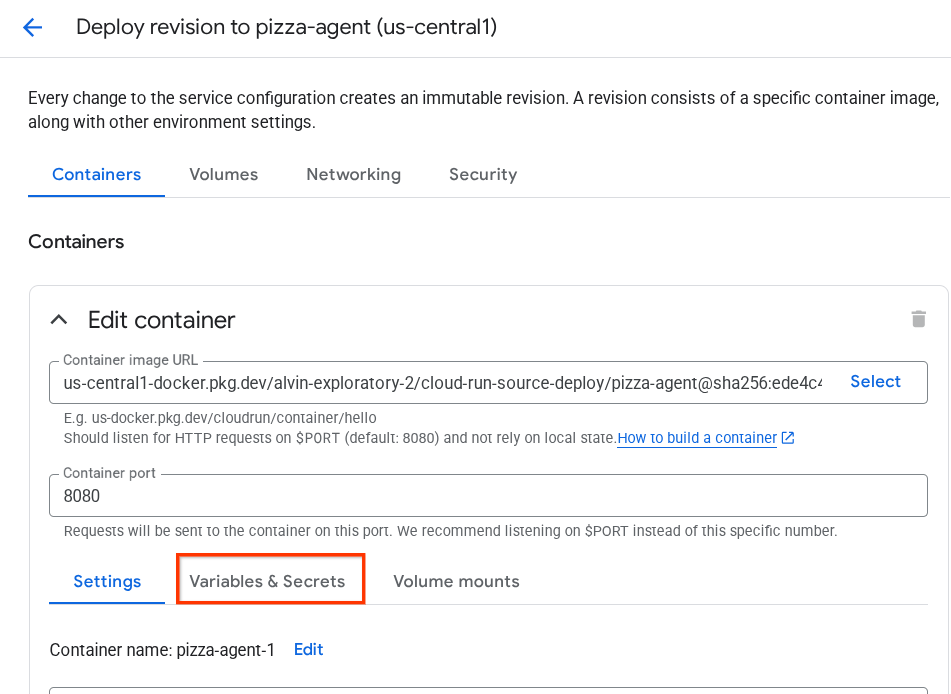Collapse the Edit container chevron
The width and height of the screenshot is (951, 694).
59,320
